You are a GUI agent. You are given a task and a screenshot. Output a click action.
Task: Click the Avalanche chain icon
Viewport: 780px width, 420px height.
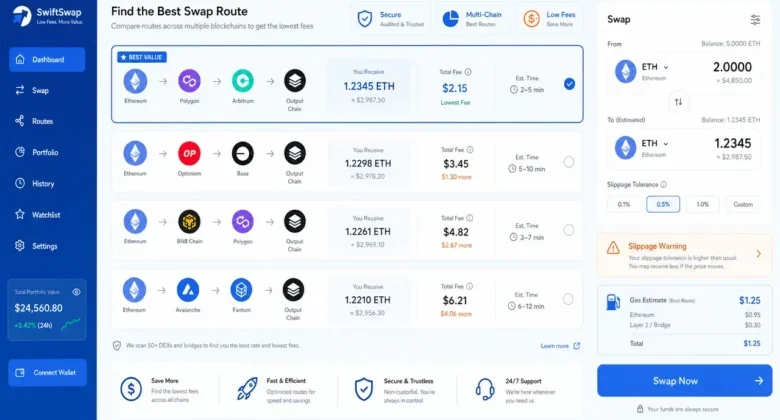pyautogui.click(x=188, y=290)
